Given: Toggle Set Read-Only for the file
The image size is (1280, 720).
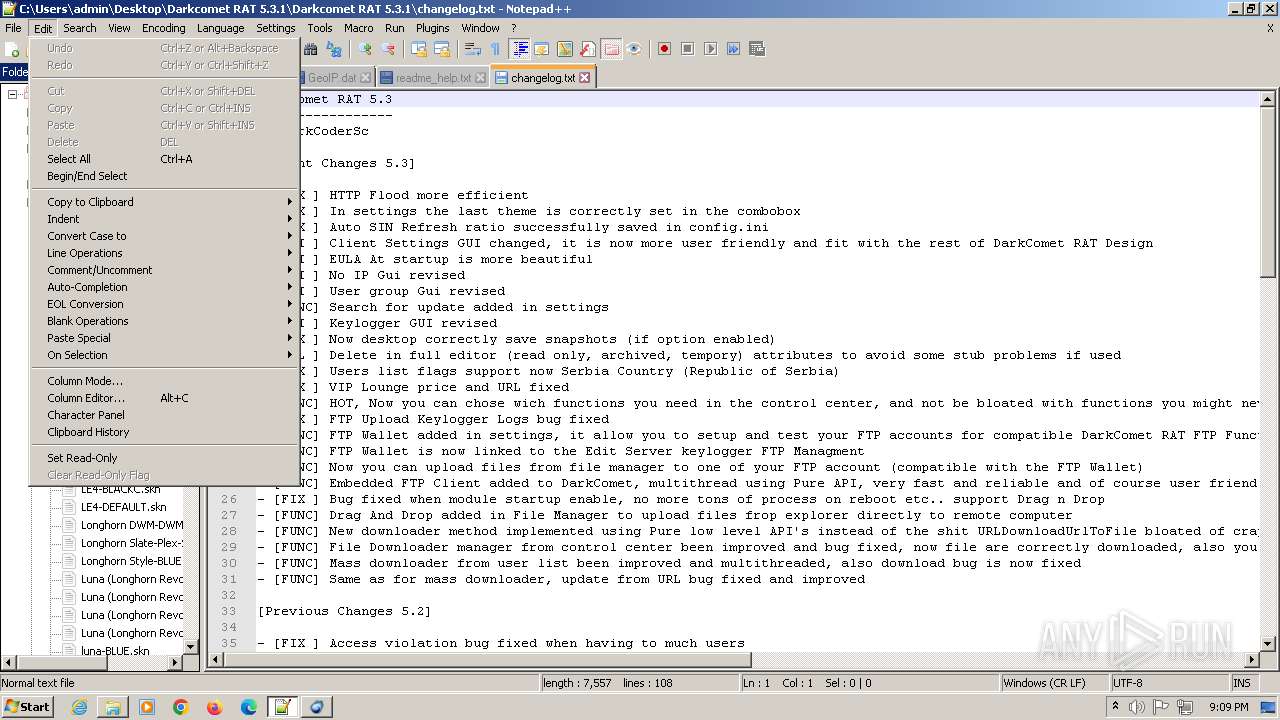Looking at the screenshot, I should [165, 458].
